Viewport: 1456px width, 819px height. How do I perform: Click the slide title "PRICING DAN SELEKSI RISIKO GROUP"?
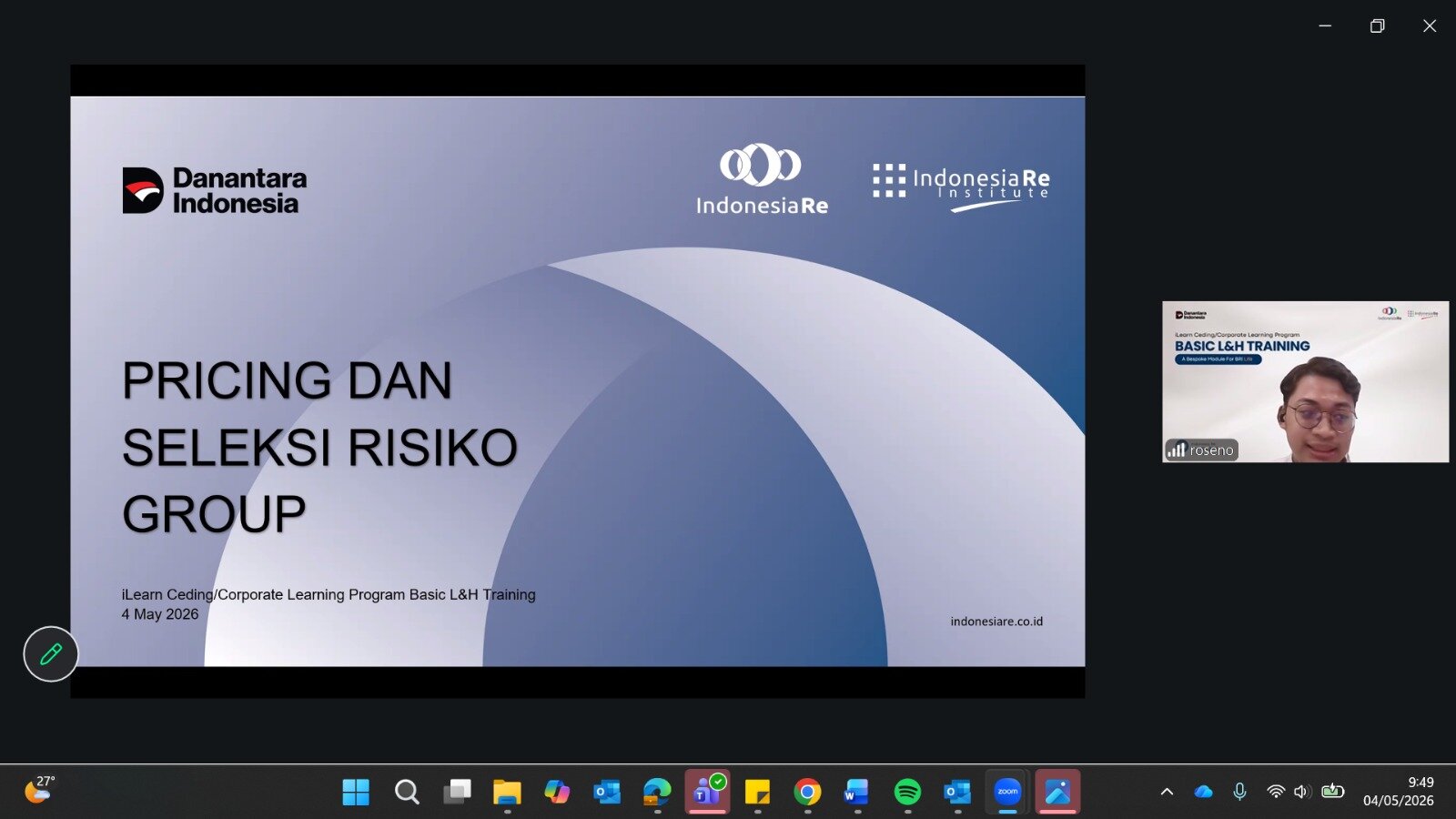tap(319, 447)
